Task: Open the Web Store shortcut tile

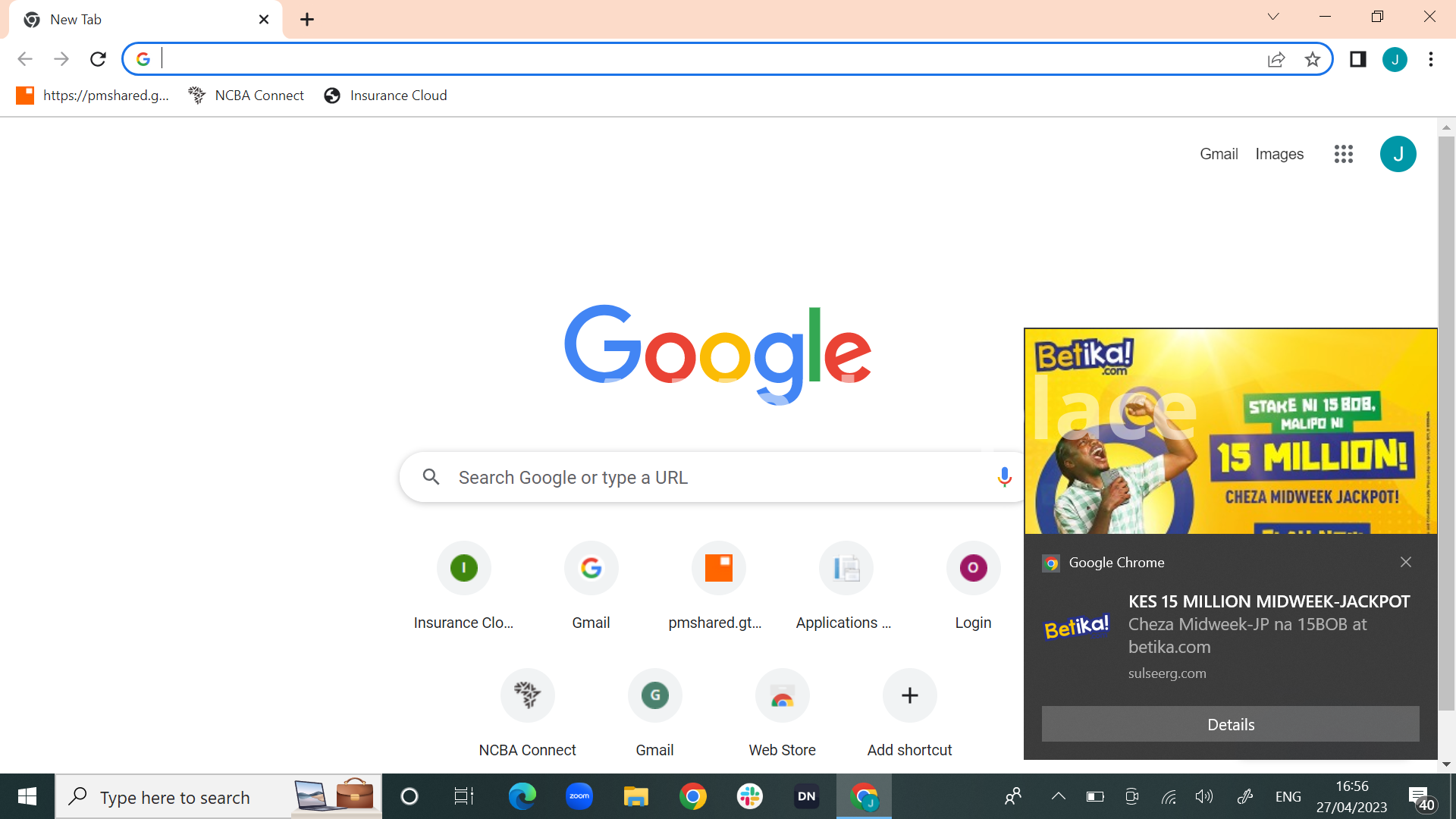Action: 782,714
